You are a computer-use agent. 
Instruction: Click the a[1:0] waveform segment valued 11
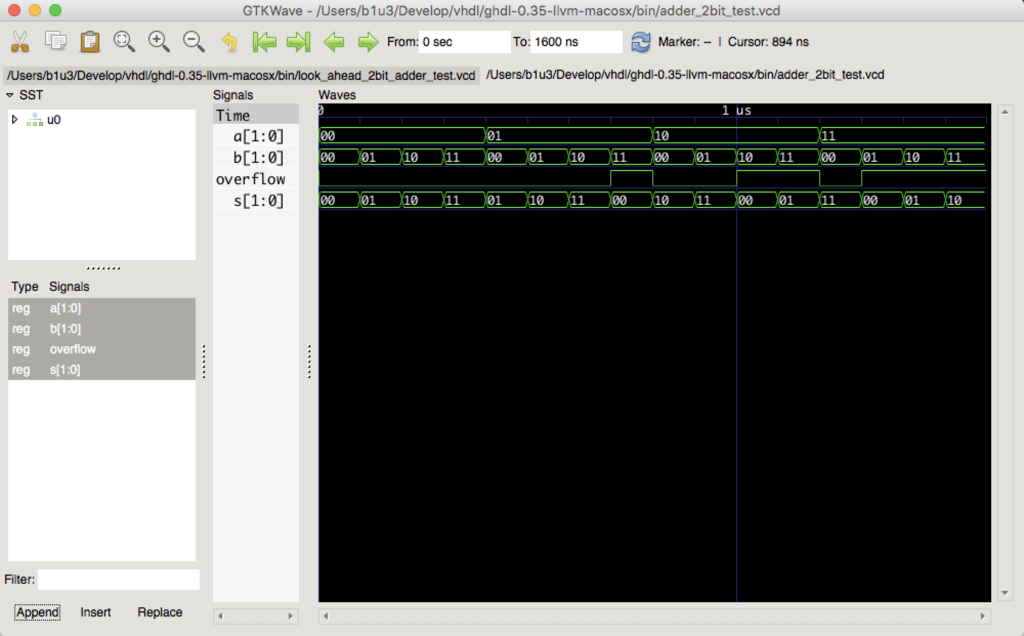click(x=902, y=136)
